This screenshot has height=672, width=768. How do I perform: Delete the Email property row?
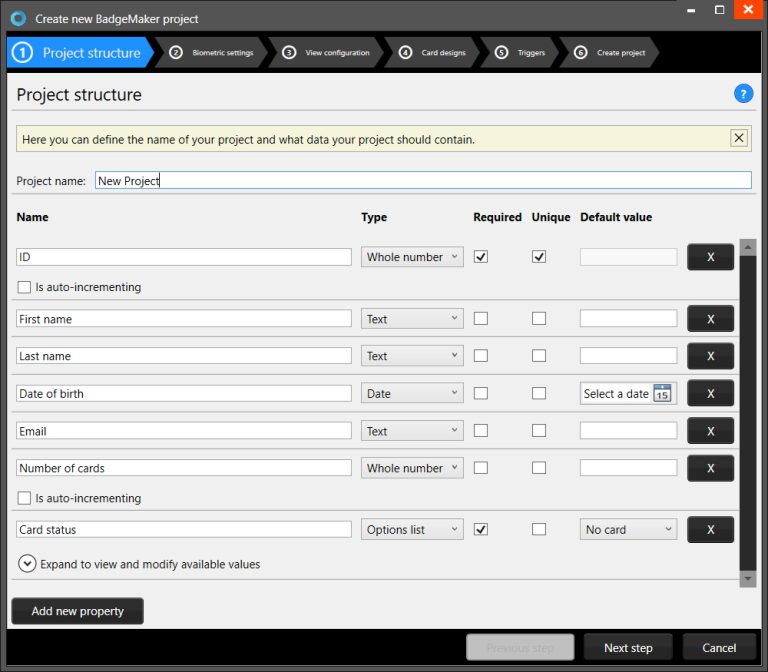click(x=710, y=431)
